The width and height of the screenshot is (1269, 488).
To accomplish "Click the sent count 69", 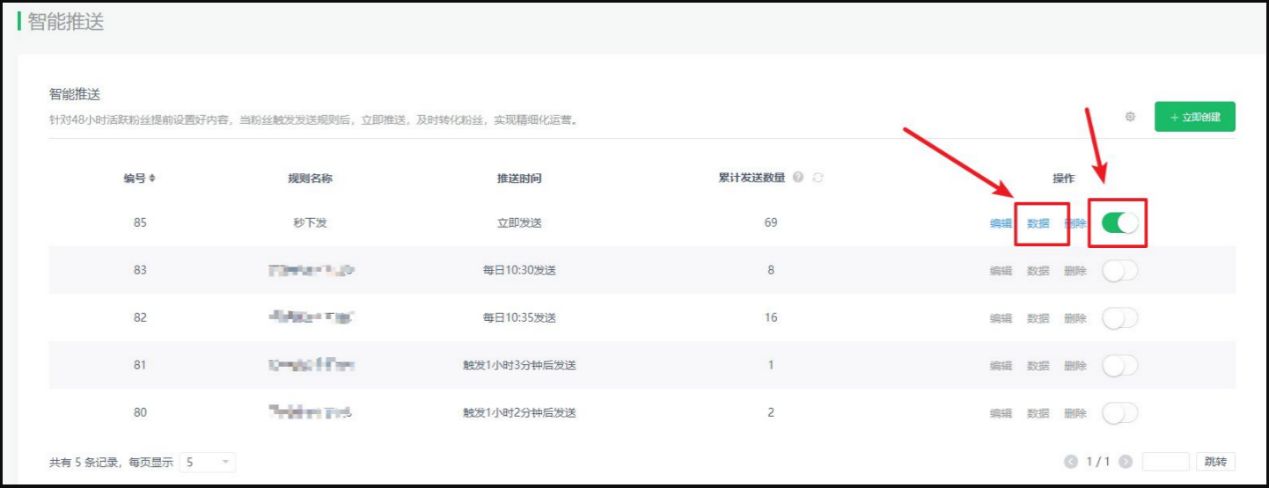I will pyautogui.click(x=771, y=223).
